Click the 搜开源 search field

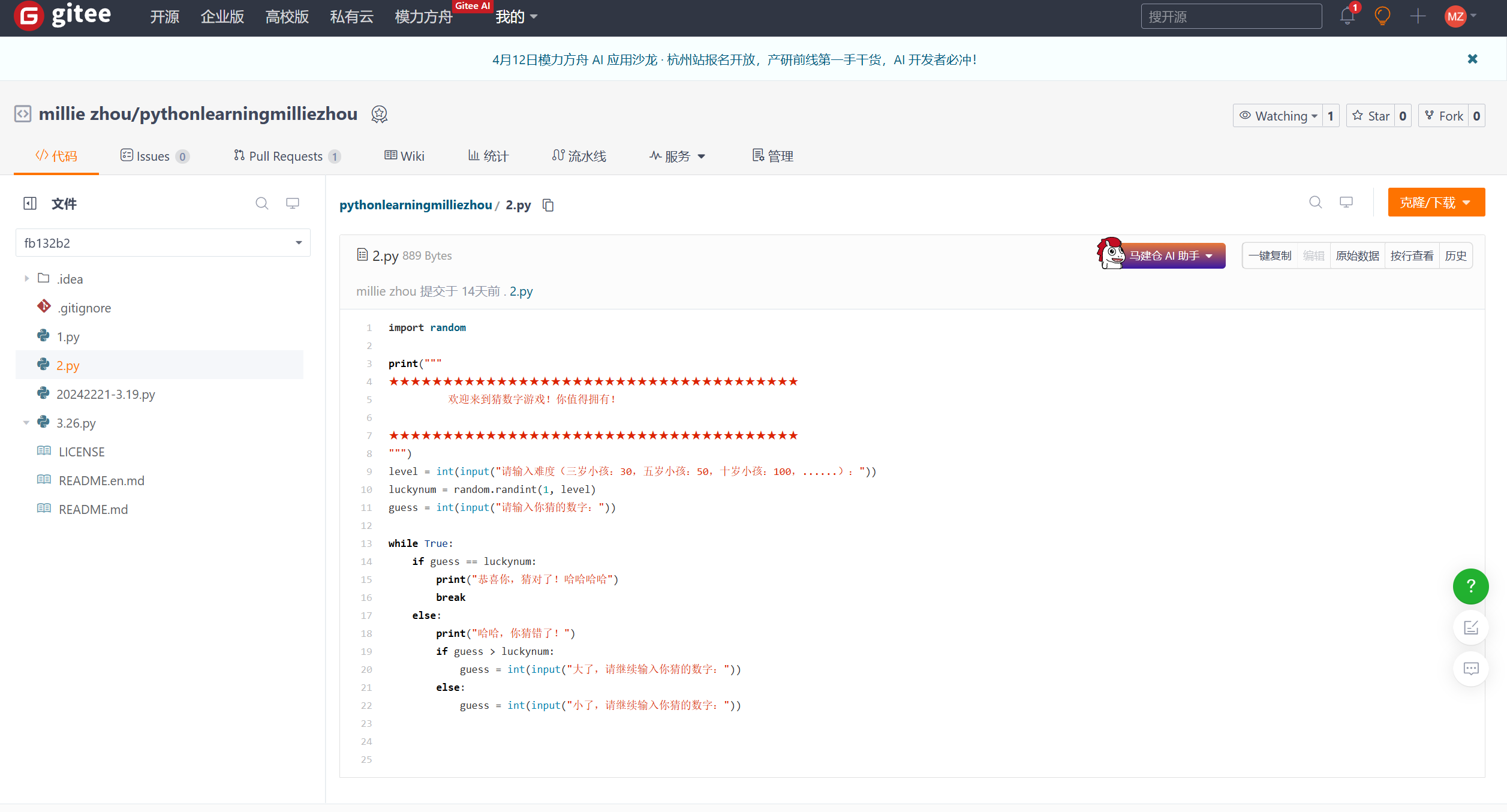pos(1231,17)
